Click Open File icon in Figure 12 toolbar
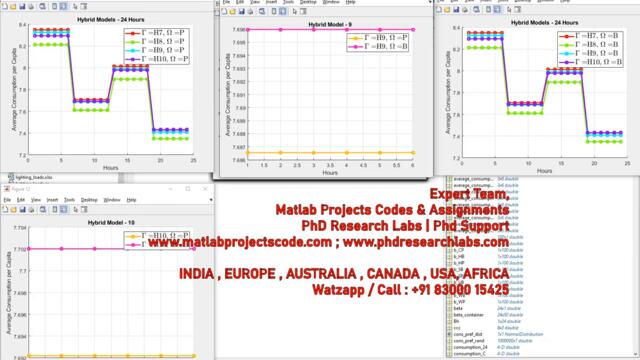Image resolution: width=640 pixels, height=360 pixels. coord(13,209)
